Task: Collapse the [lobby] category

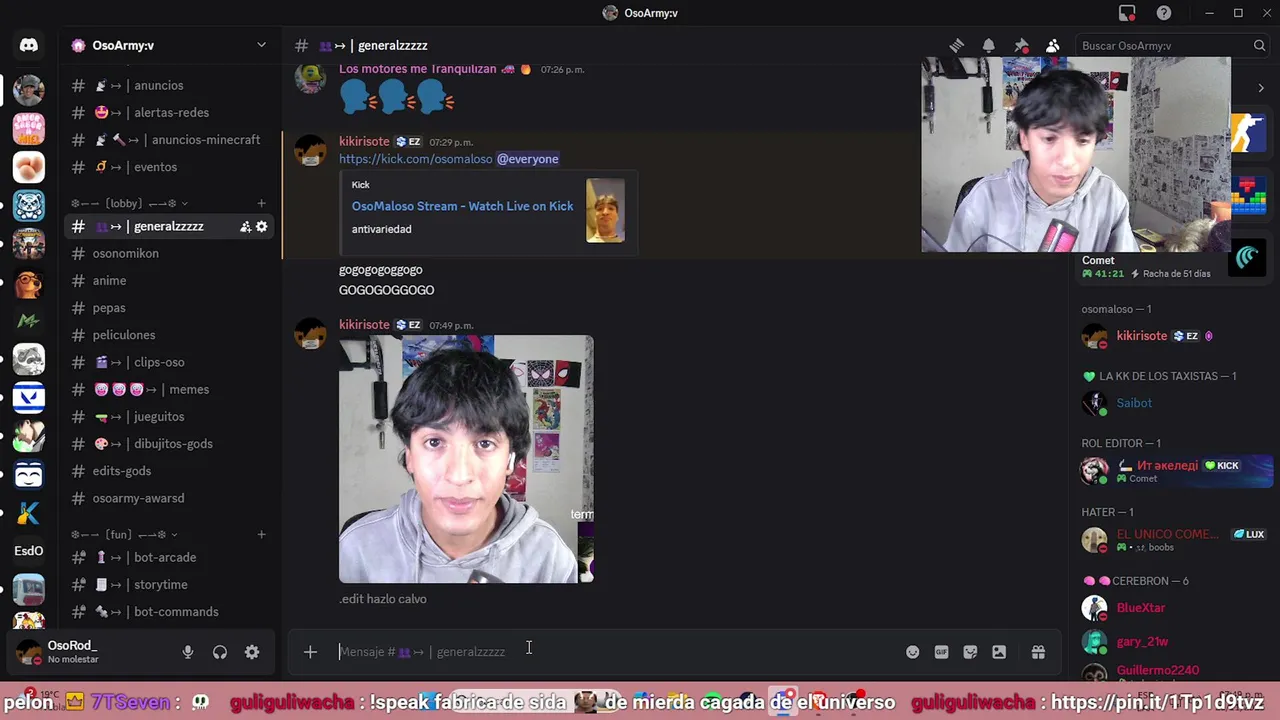Action: tap(129, 203)
